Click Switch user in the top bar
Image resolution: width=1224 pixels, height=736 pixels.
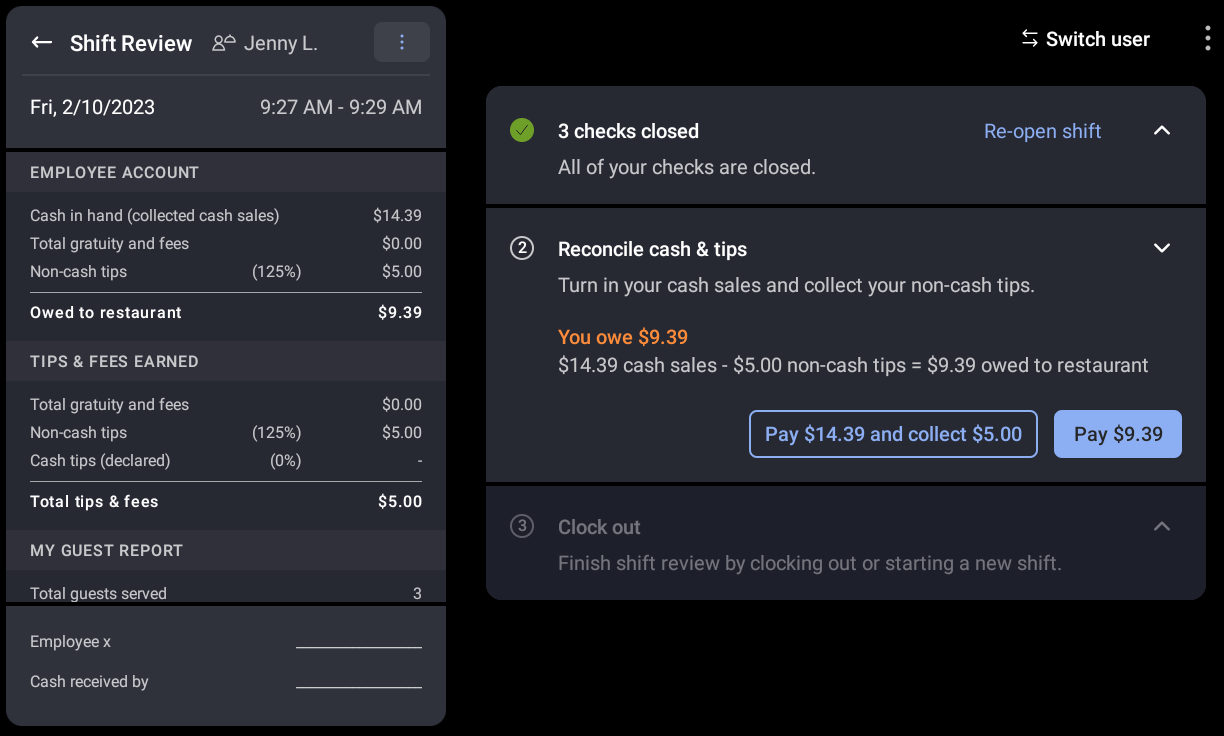pyautogui.click(x=1097, y=39)
